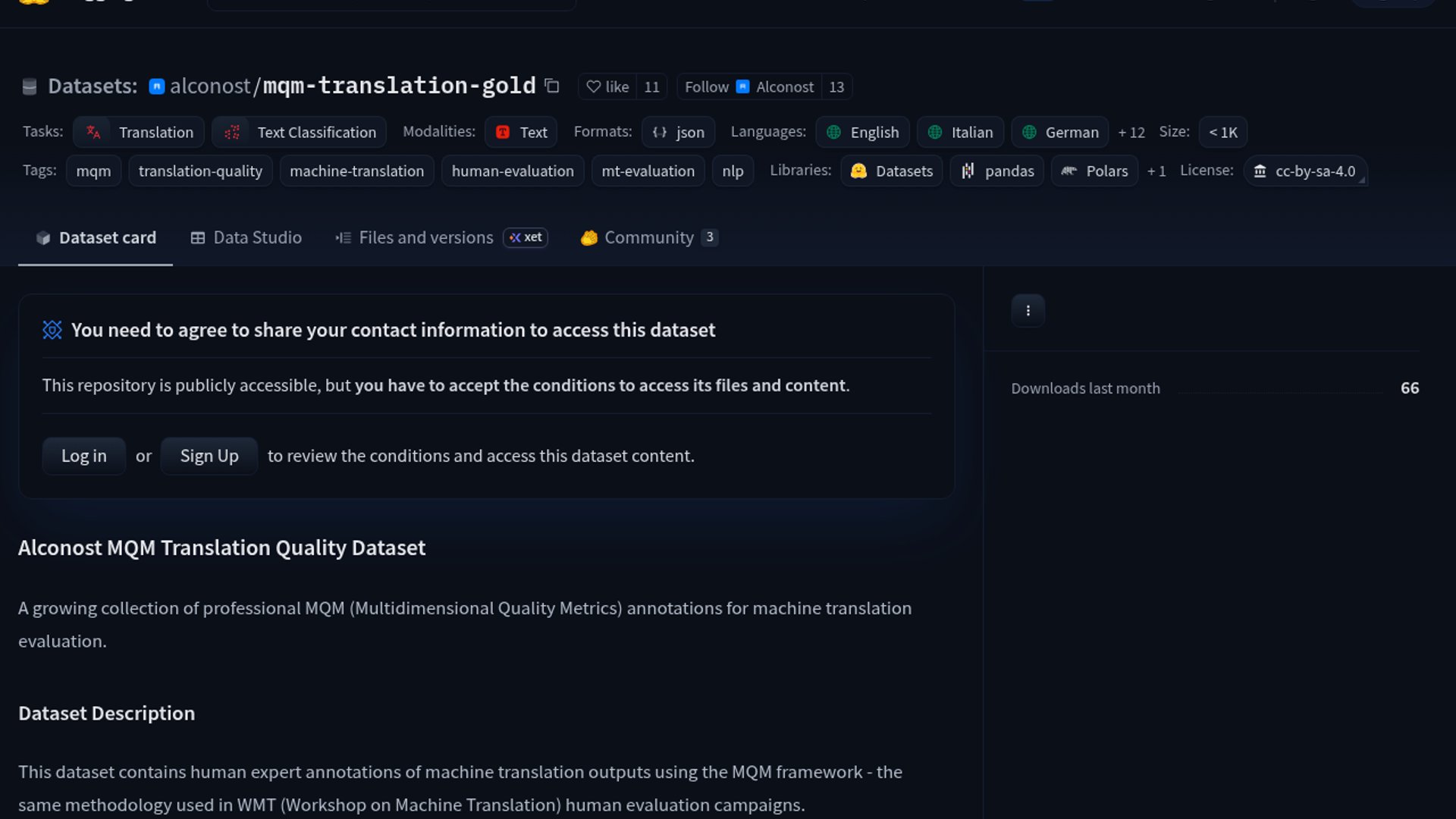Filter by Text modality tag

coord(522,133)
